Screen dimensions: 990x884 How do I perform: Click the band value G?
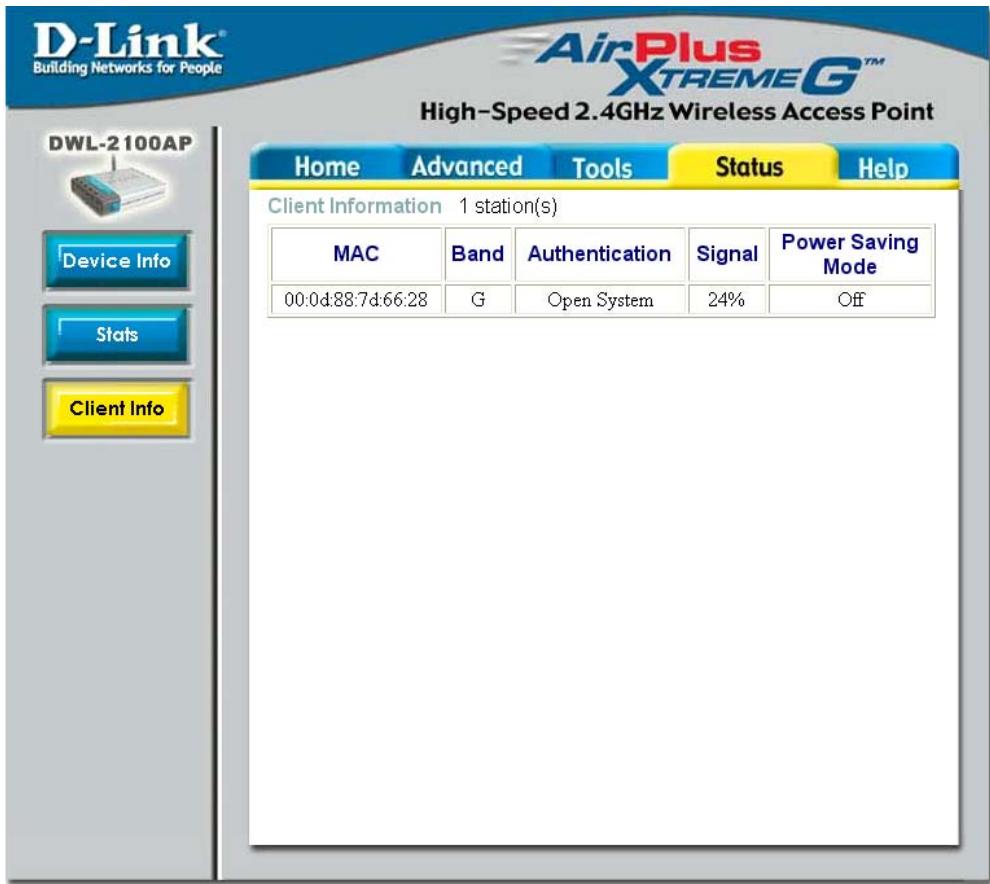(x=478, y=299)
